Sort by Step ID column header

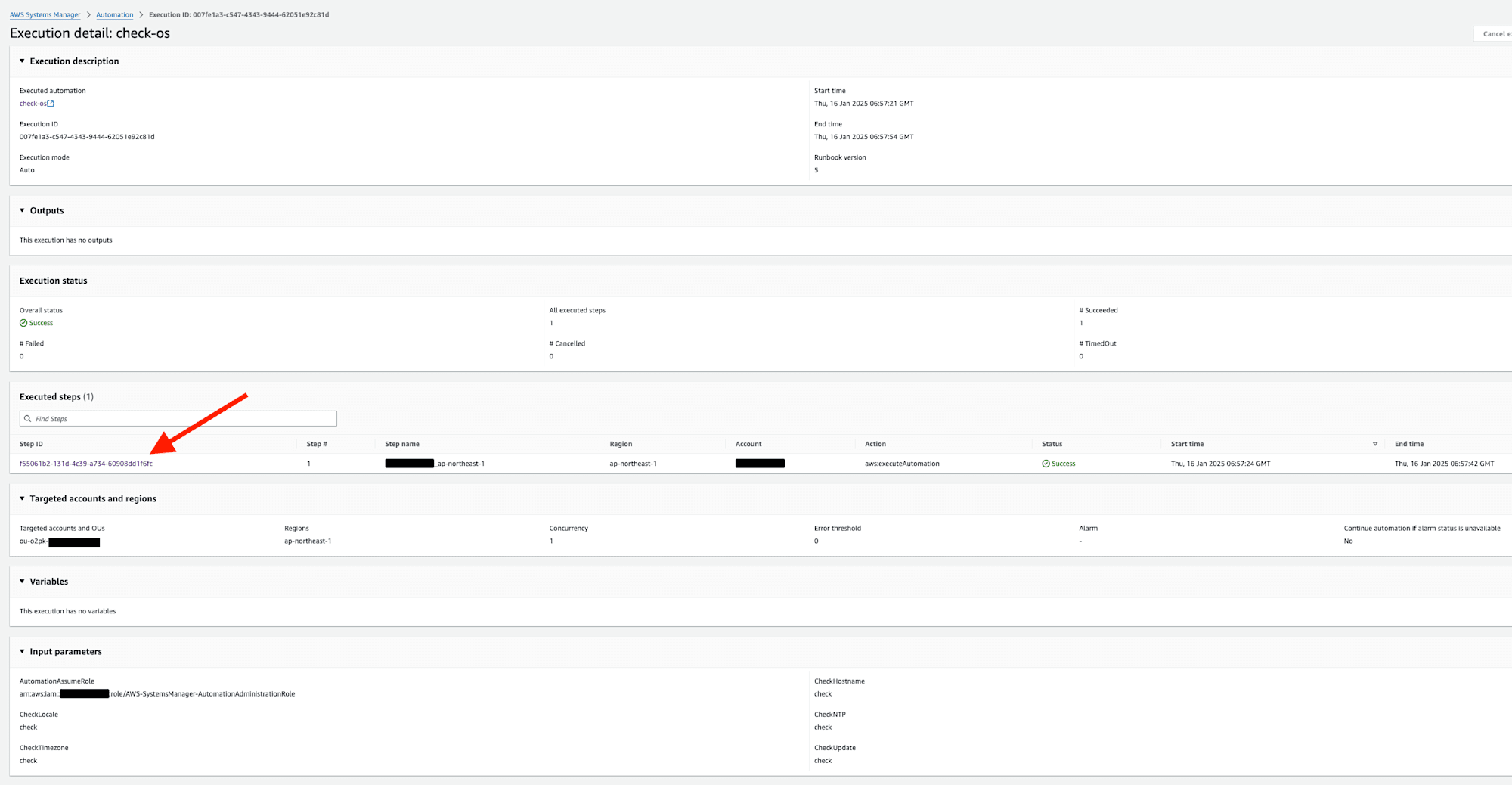31,444
